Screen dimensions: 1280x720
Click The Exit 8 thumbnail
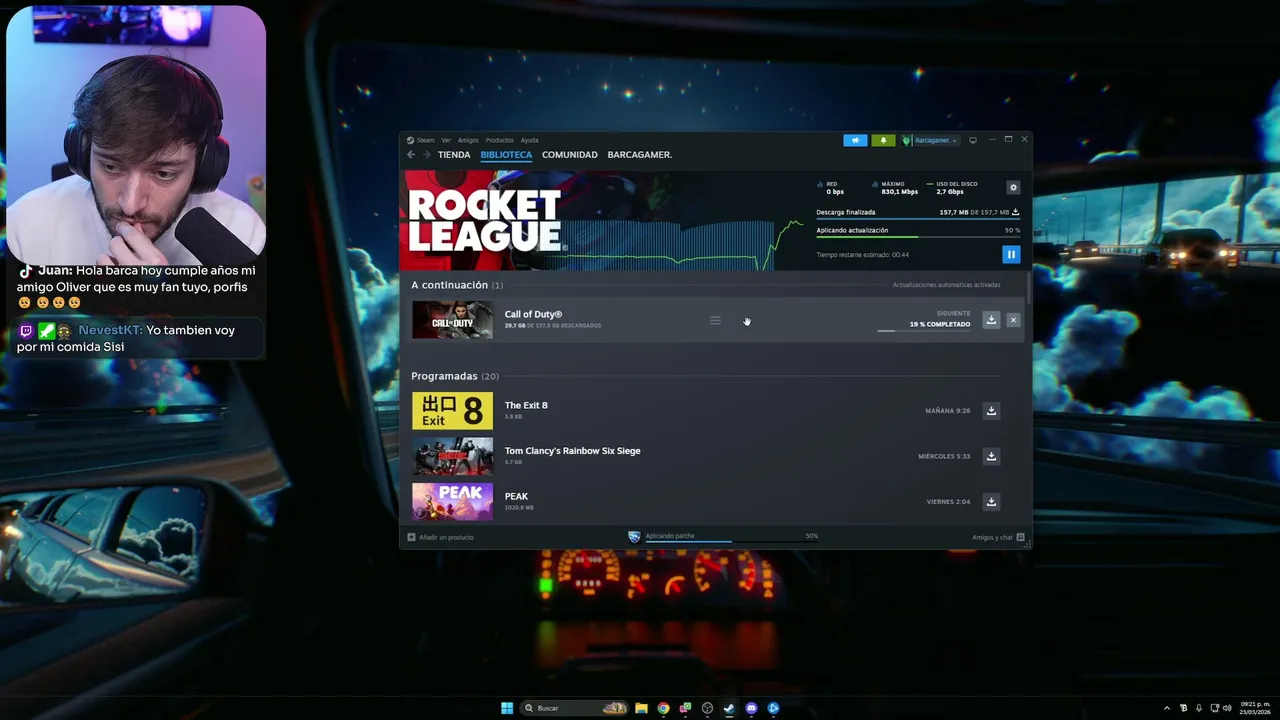(x=452, y=411)
